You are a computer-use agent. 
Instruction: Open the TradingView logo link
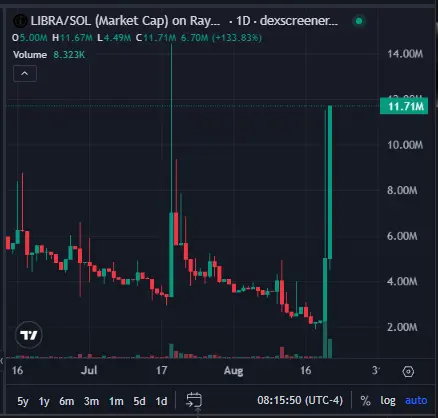29,335
